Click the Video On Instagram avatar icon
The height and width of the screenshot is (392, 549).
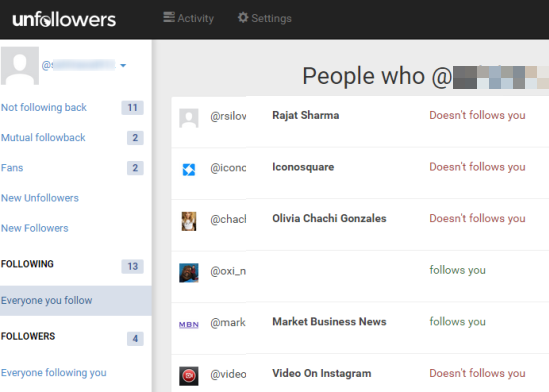click(x=189, y=376)
